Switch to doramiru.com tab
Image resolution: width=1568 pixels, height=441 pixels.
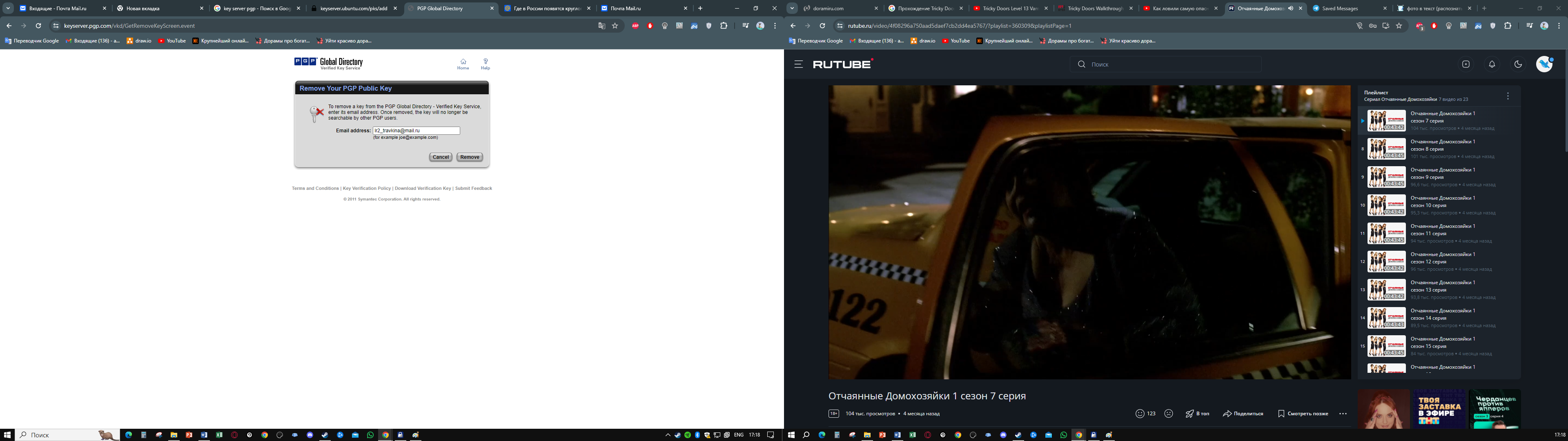(x=841, y=9)
